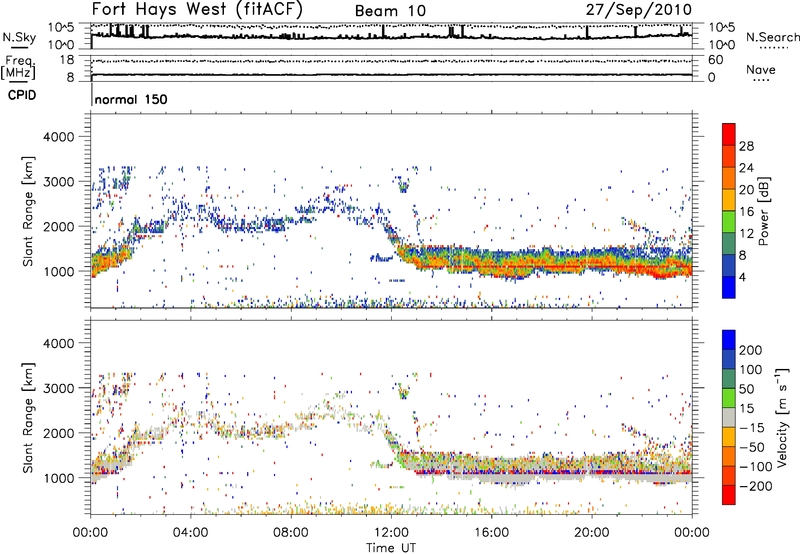Click the '04:00' time axis label
The width and height of the screenshot is (800, 554).
191,533
